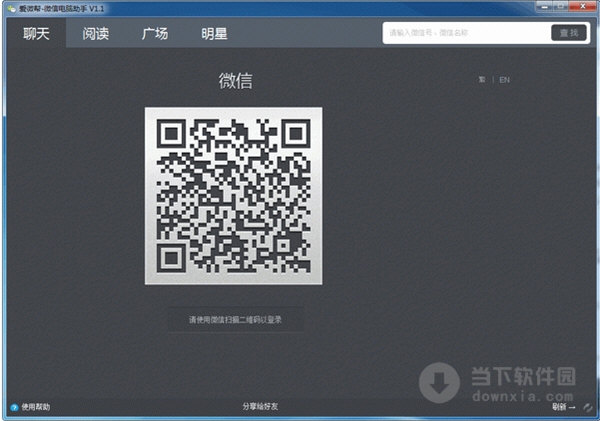Screen dimensions: 600x421
Task: Go to the 广场 tab
Action: click(x=155, y=33)
